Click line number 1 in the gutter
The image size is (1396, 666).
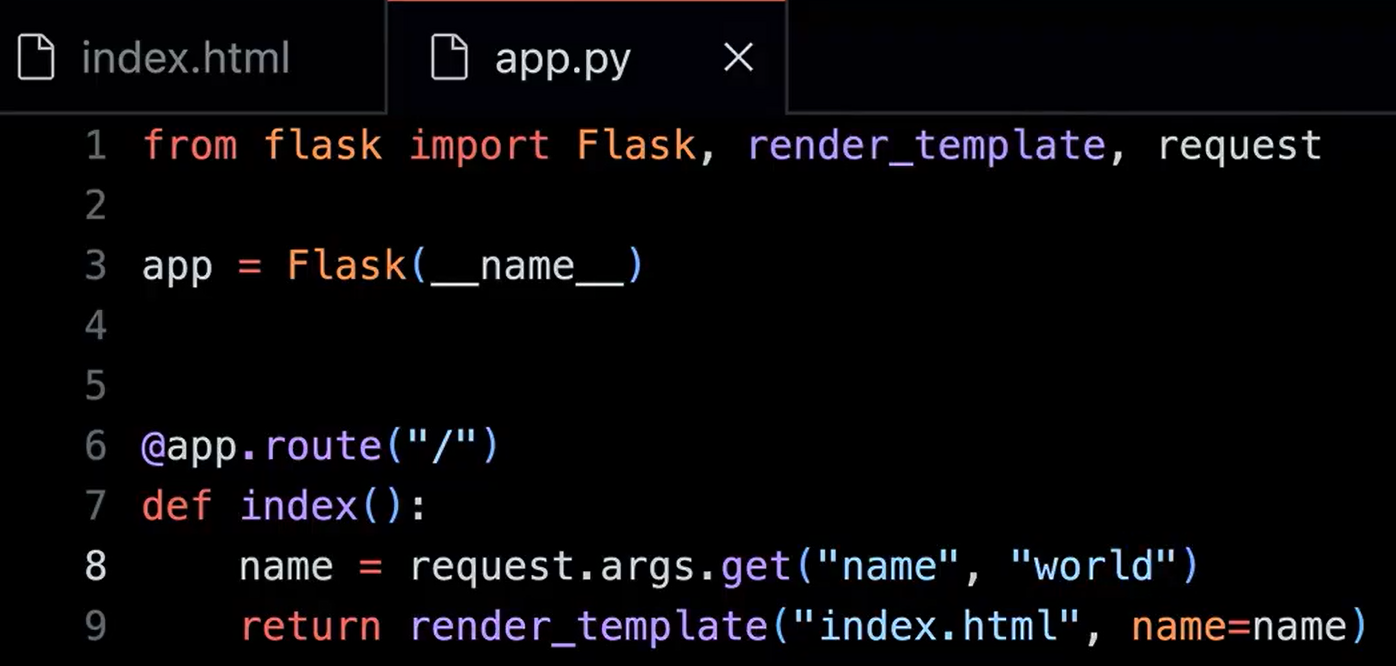[95, 146]
